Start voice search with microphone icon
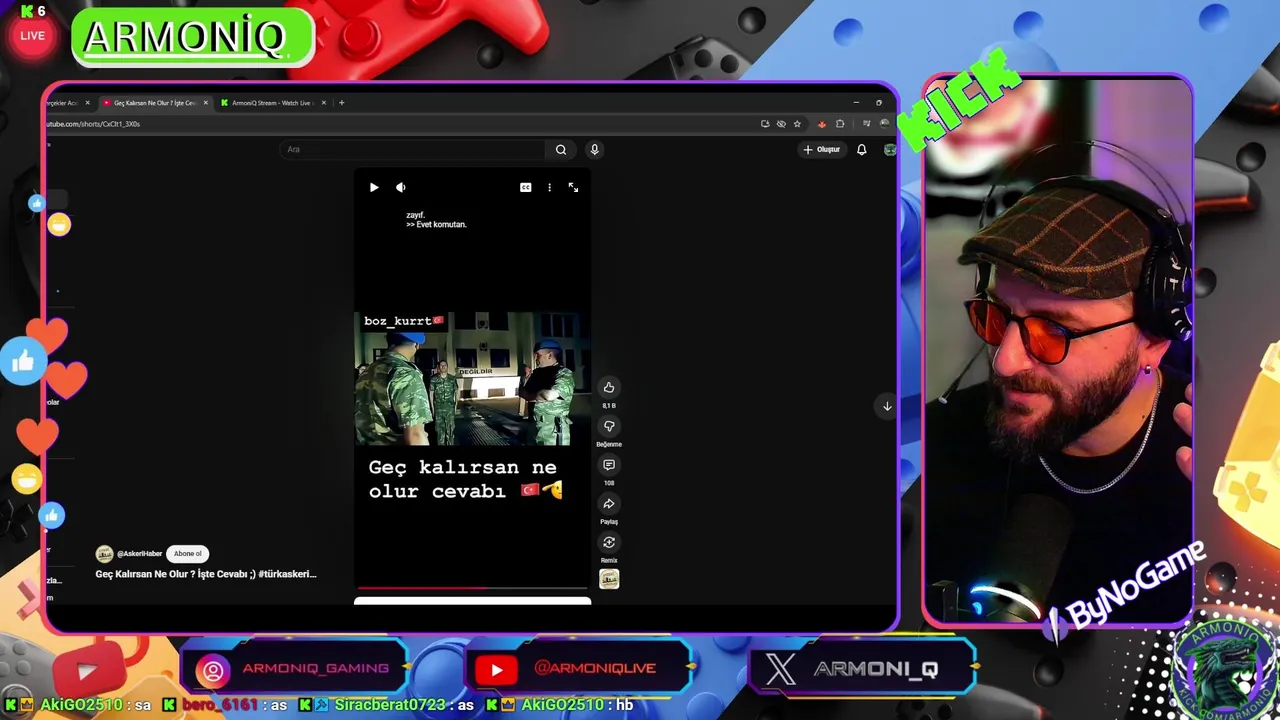 594,150
